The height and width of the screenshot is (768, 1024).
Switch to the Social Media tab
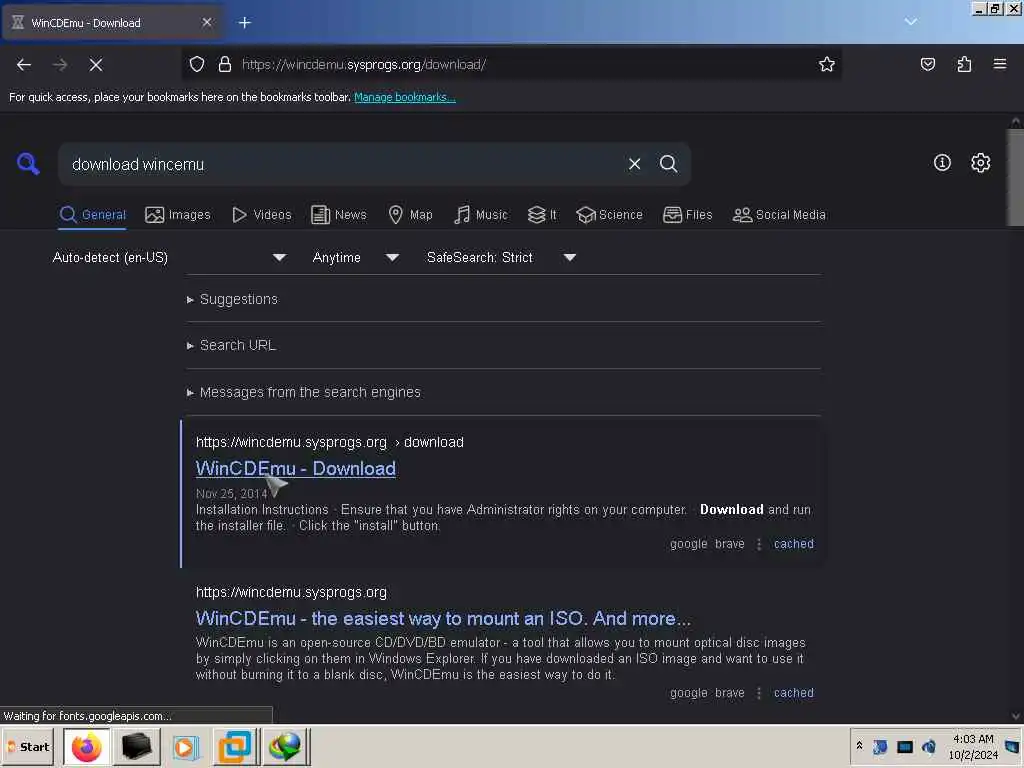(x=779, y=215)
